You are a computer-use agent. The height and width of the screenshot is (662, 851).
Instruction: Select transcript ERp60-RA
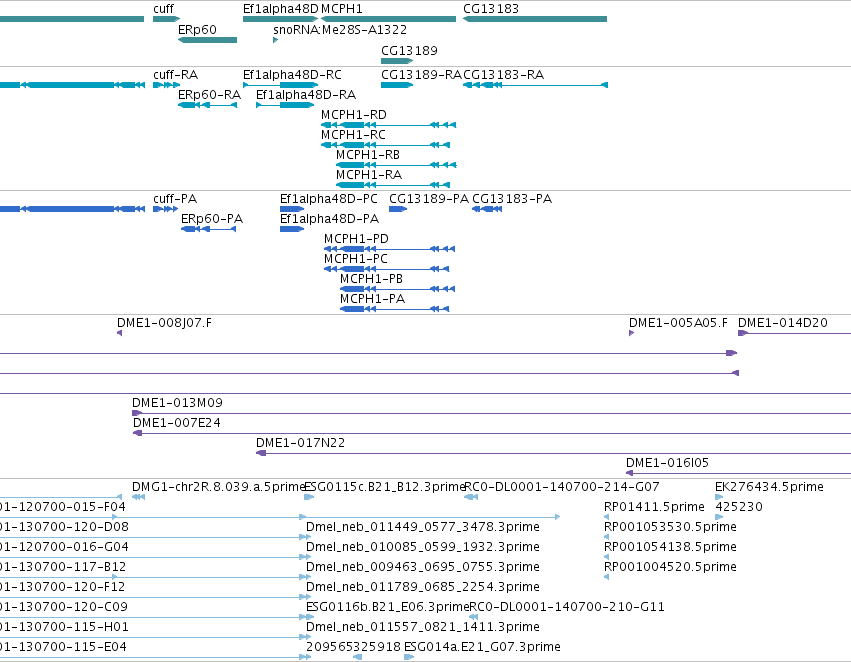(207, 105)
